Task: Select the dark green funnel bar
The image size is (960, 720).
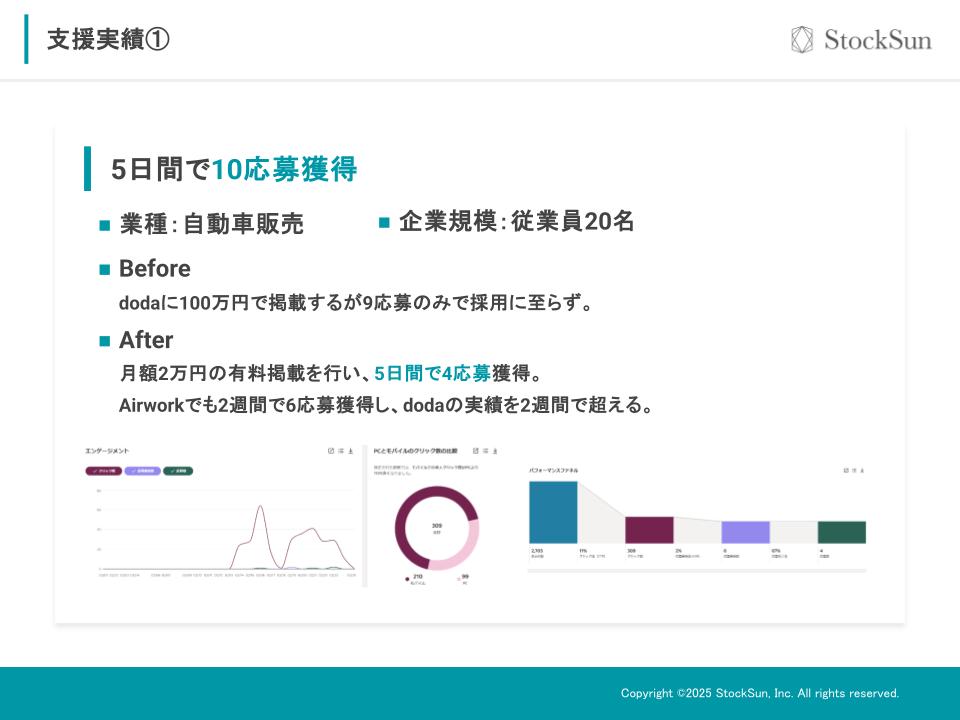Action: click(x=841, y=532)
